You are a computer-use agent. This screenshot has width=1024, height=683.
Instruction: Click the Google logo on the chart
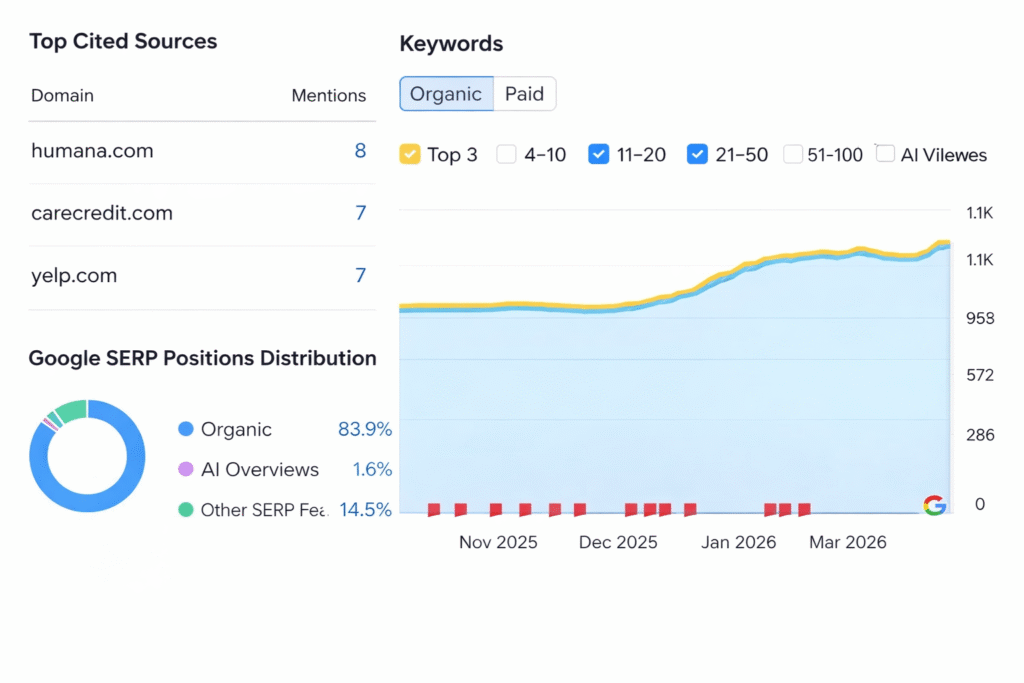934,505
